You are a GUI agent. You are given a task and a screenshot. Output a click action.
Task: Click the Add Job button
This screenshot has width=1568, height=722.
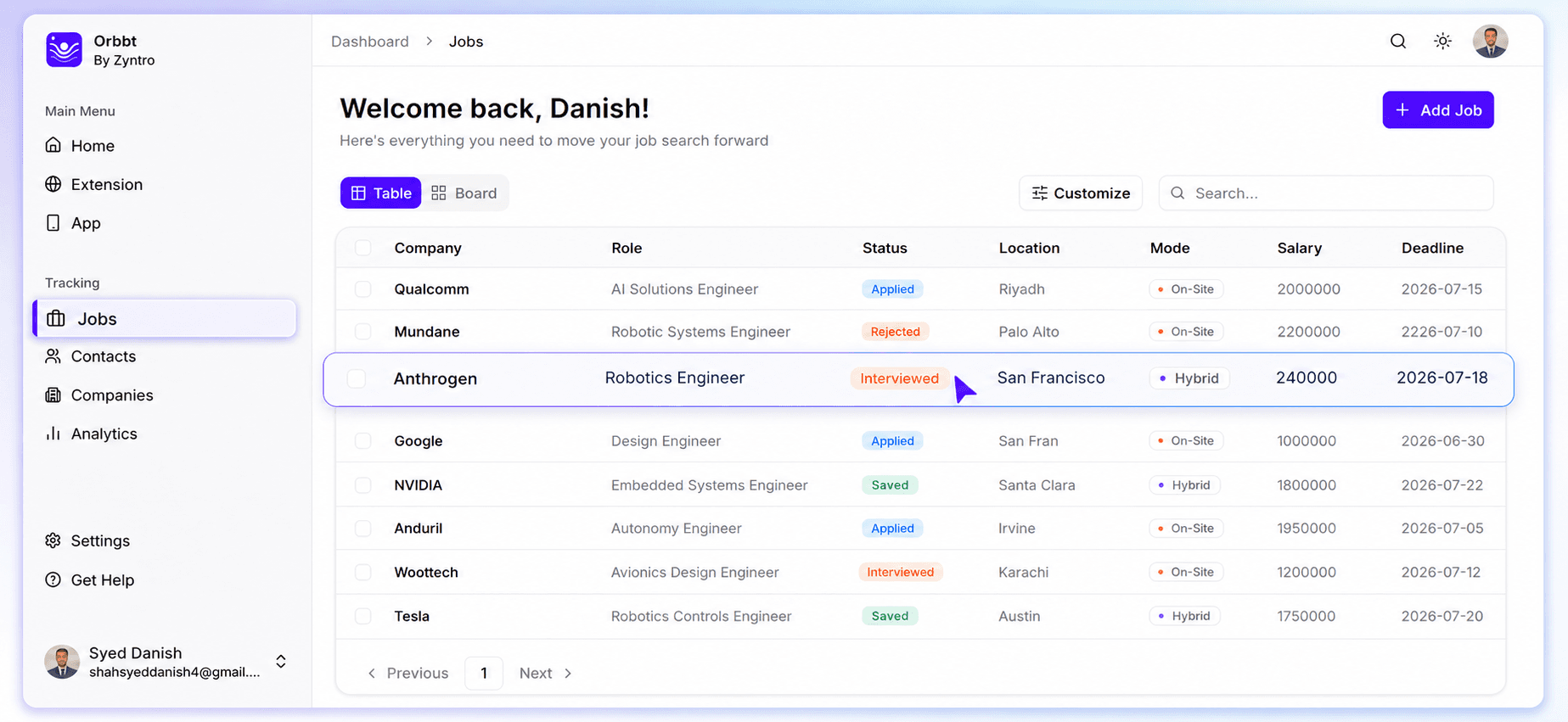tap(1438, 110)
